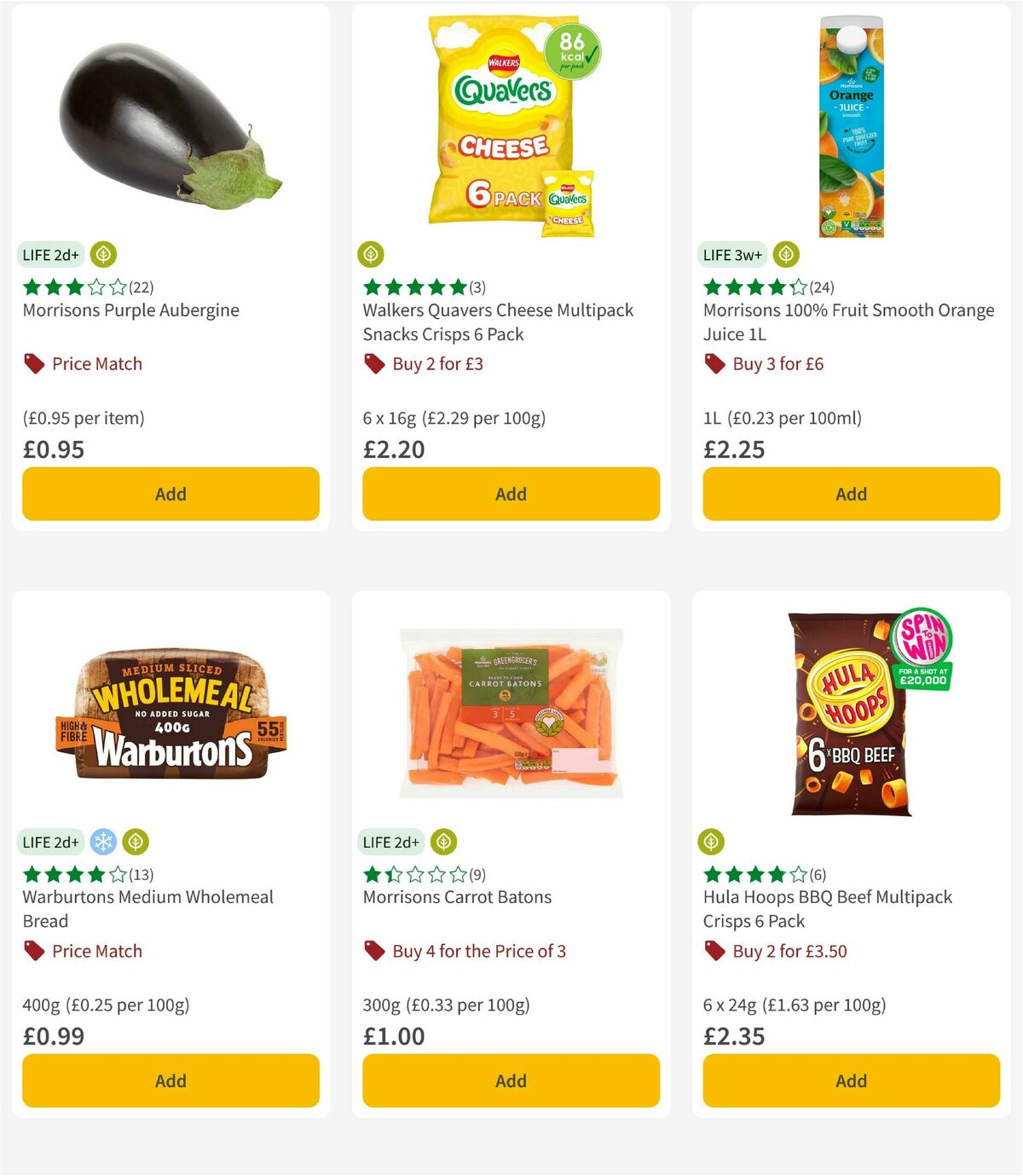The image size is (1023, 1176).
Task: Click the red Price Match tag icon under the aubergine
Action: point(33,363)
